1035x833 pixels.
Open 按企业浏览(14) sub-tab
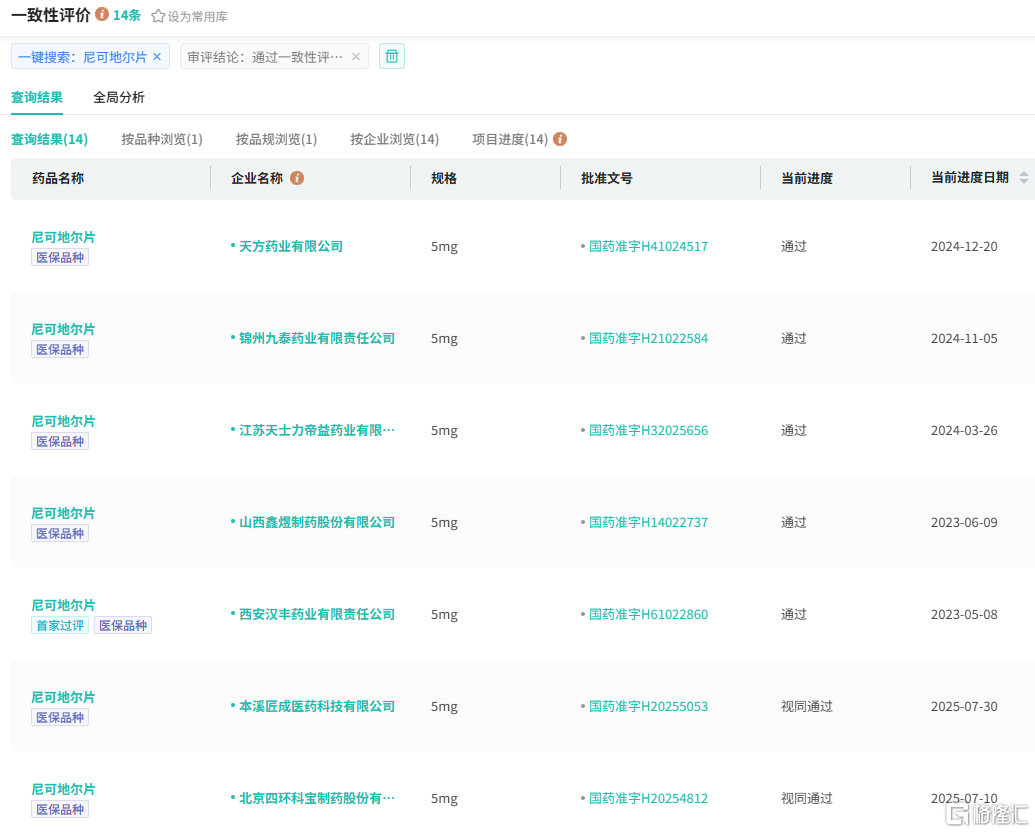pos(394,139)
